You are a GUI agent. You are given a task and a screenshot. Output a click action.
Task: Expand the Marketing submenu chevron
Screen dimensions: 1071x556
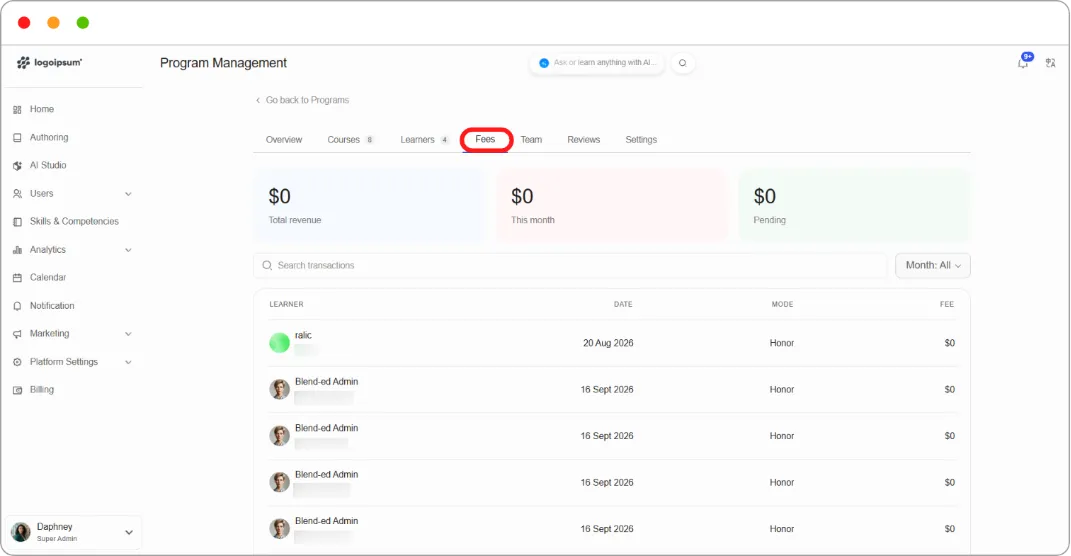128,334
